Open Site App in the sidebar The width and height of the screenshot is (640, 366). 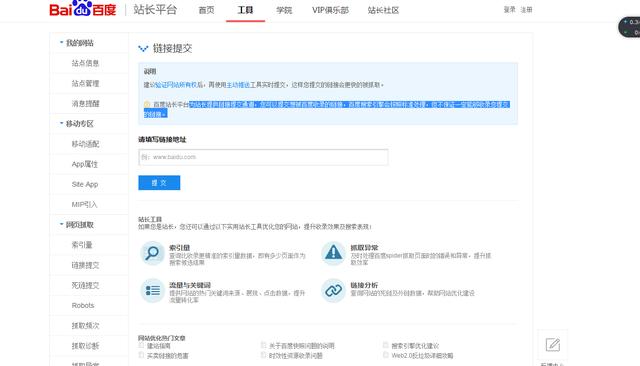coord(85,184)
